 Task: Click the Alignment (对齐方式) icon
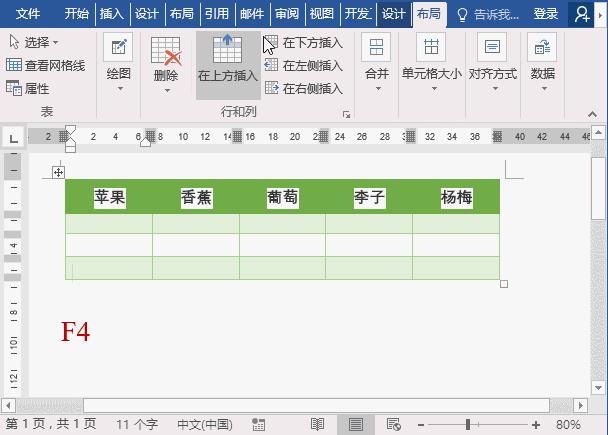(x=492, y=47)
